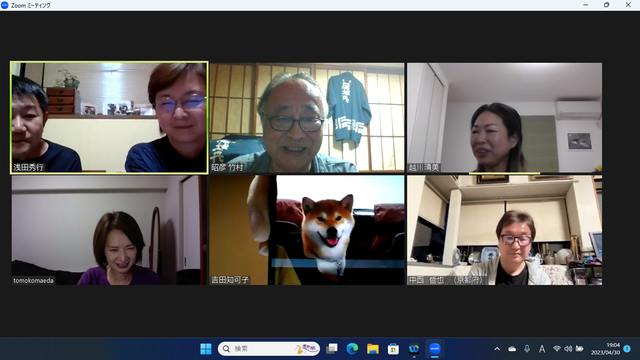Launch Microsoft Edge from the taskbar
640x360 pixels.
pyautogui.click(x=352, y=349)
